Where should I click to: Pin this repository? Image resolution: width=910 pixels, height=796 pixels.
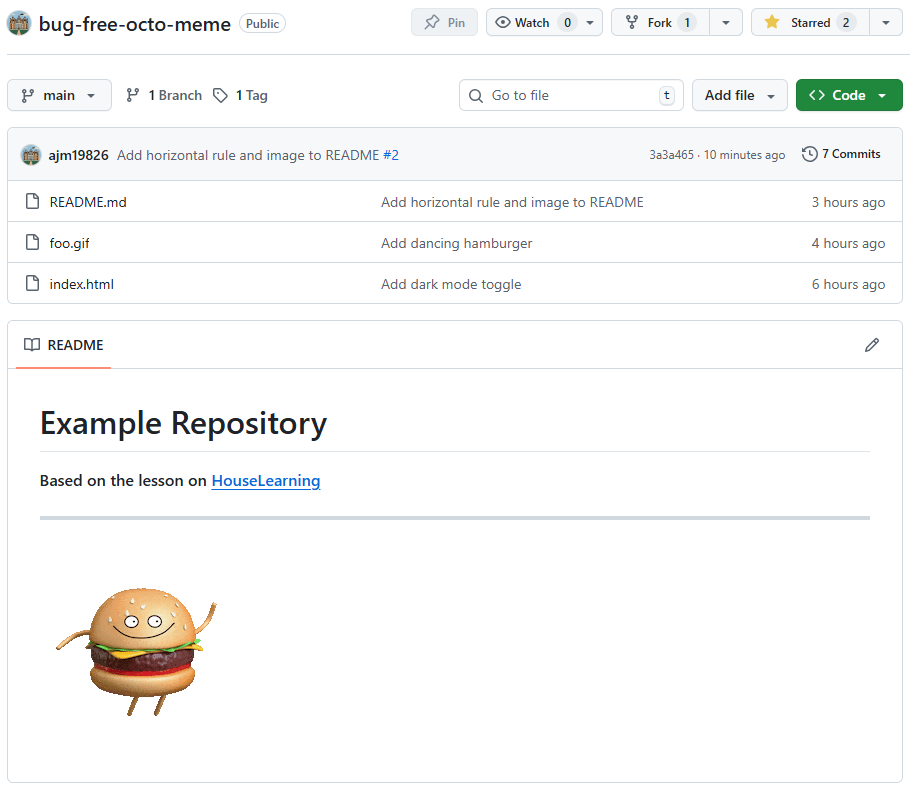tap(445, 22)
